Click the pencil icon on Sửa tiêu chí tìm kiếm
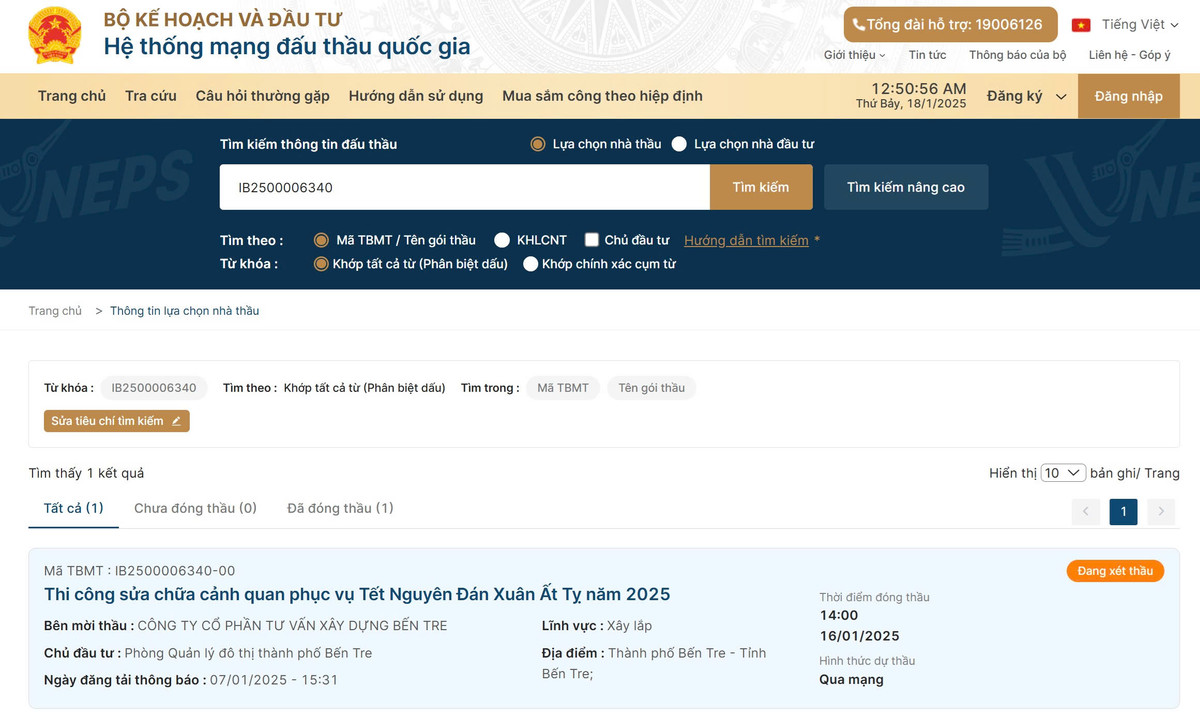 point(178,421)
